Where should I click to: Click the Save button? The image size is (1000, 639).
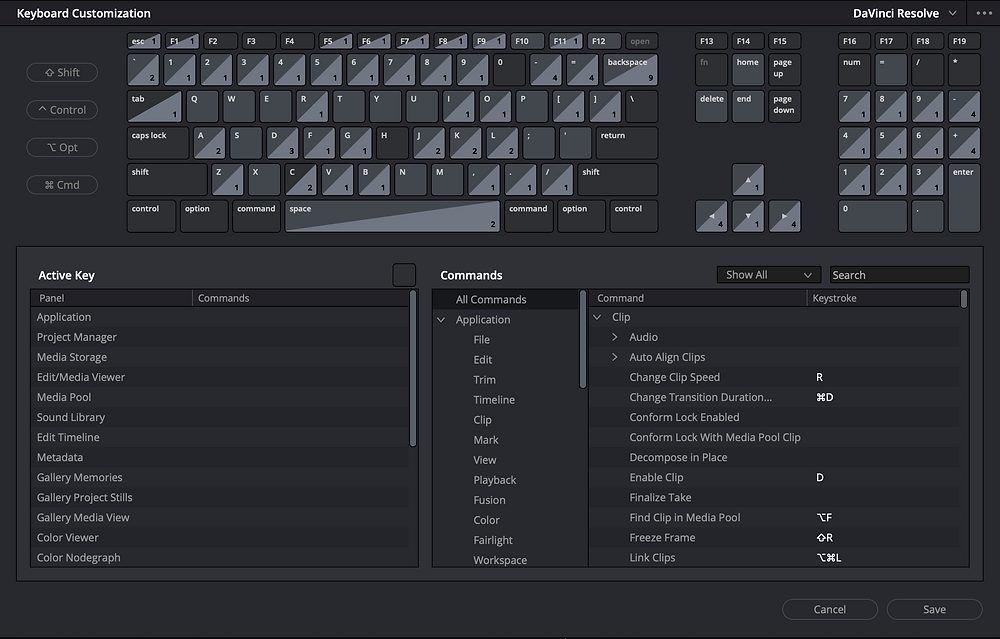[x=933, y=609]
